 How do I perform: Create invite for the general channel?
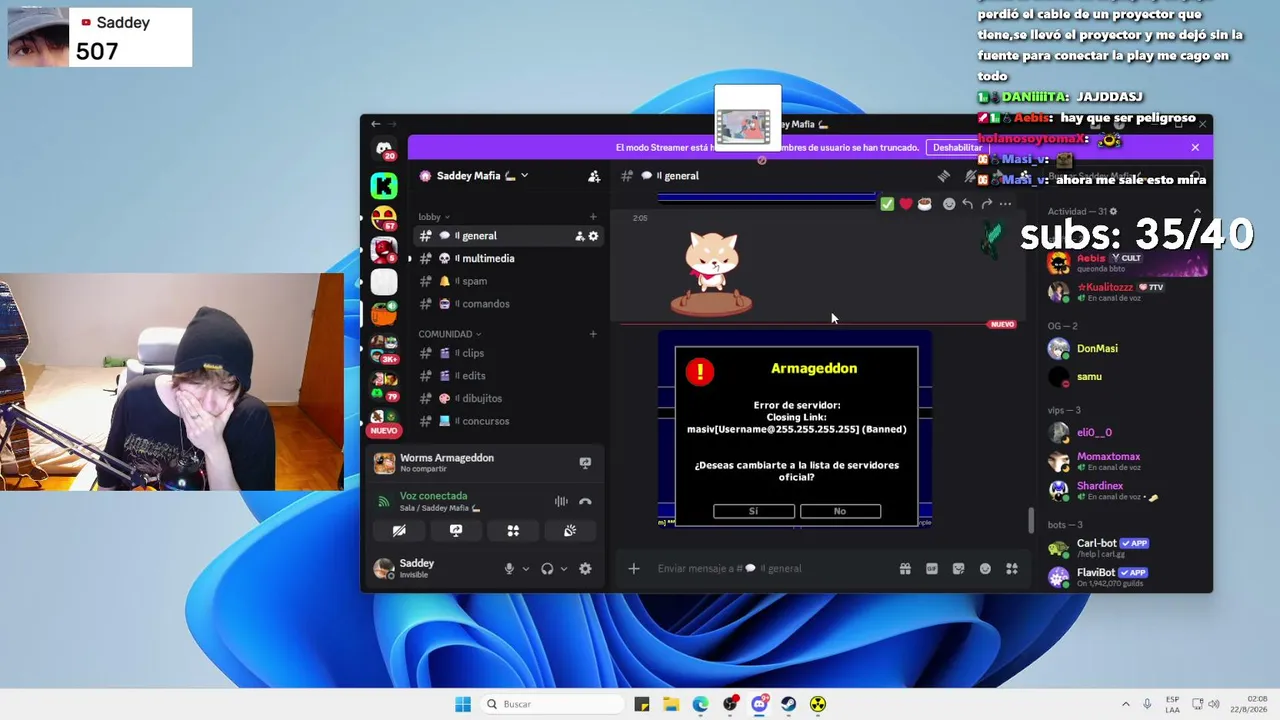[580, 236]
